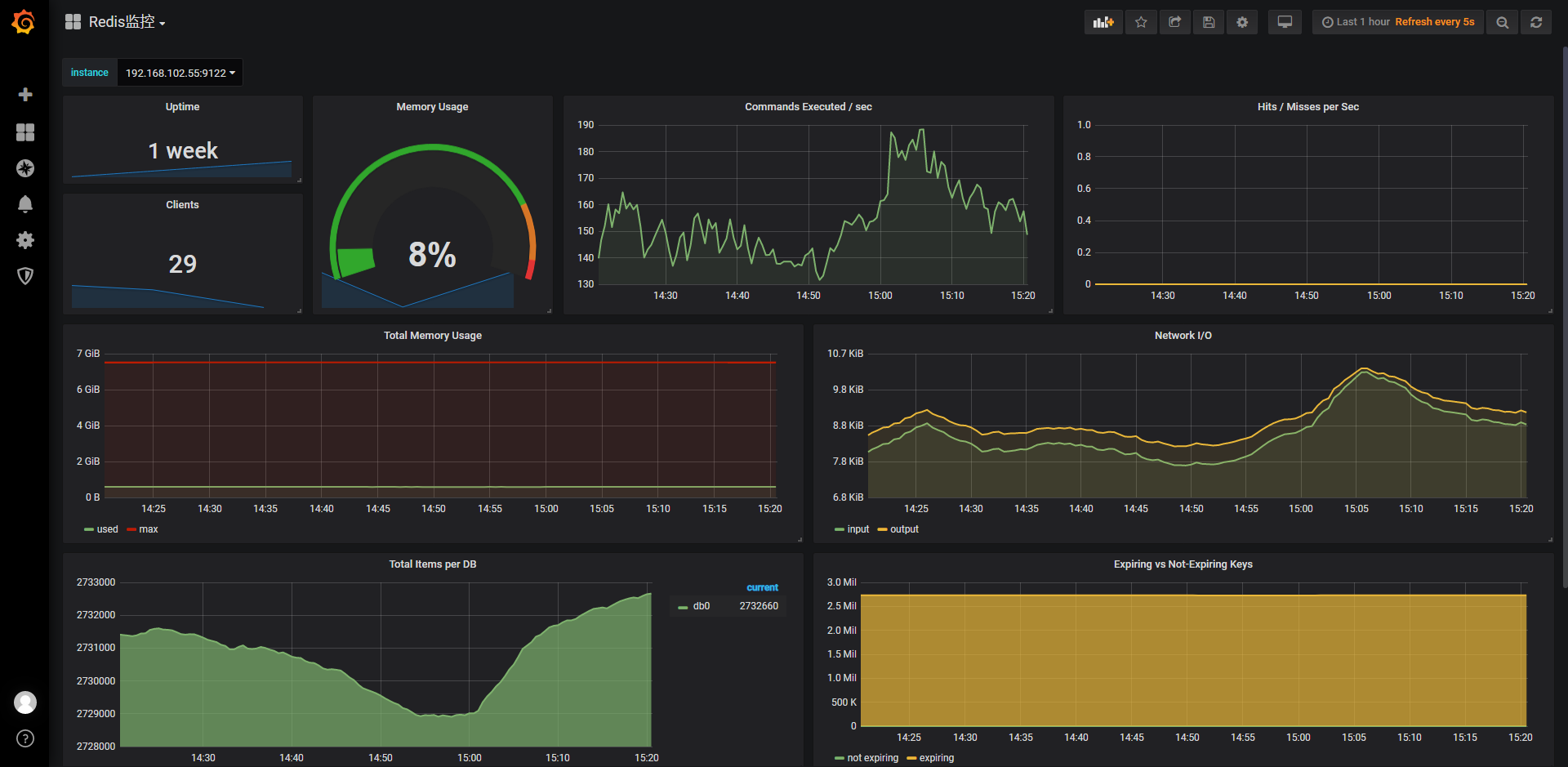Open the Explore compass icon
This screenshot has width=1568, height=767.
coord(25,168)
